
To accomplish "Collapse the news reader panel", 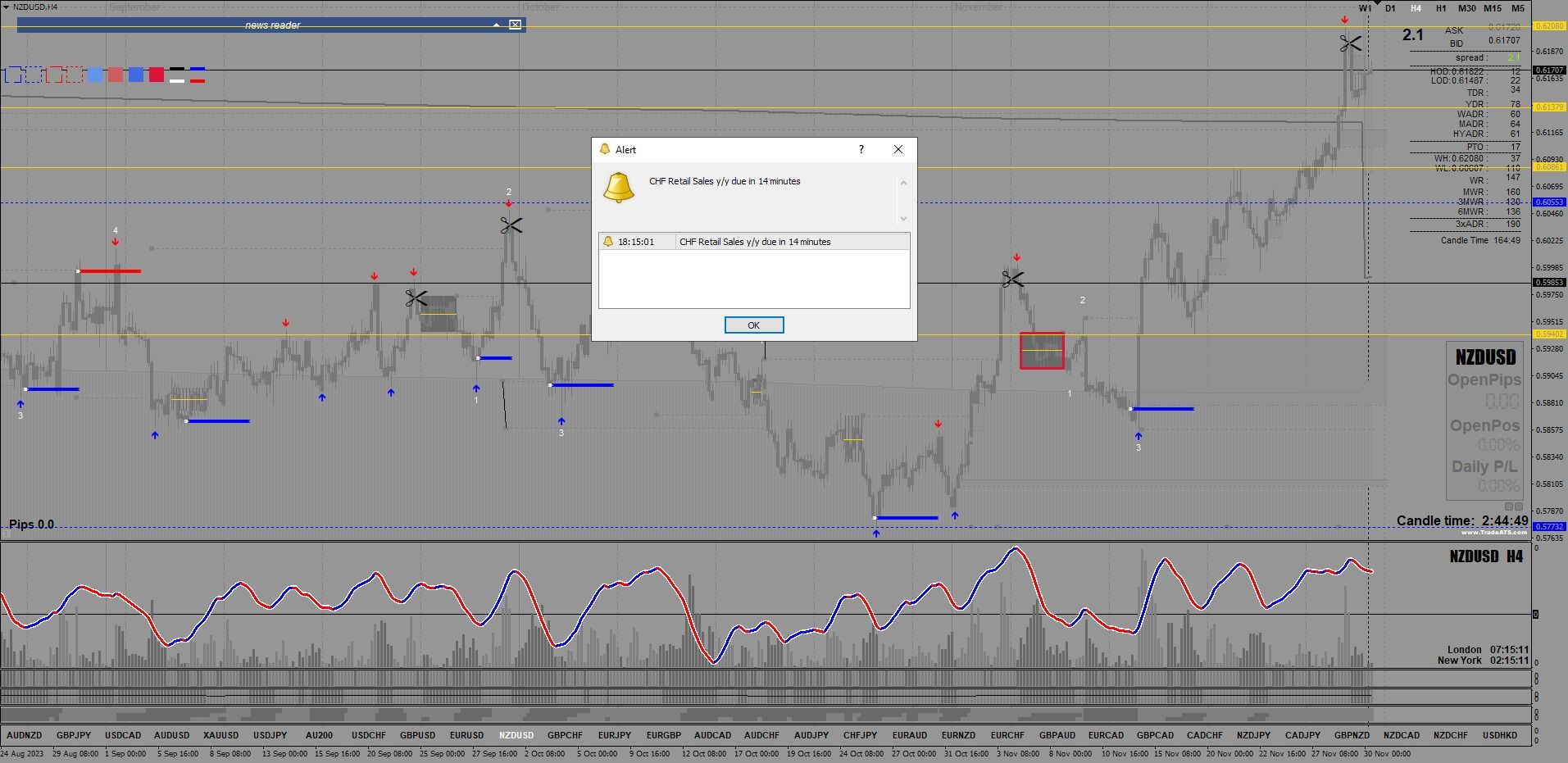I will tap(496, 25).
